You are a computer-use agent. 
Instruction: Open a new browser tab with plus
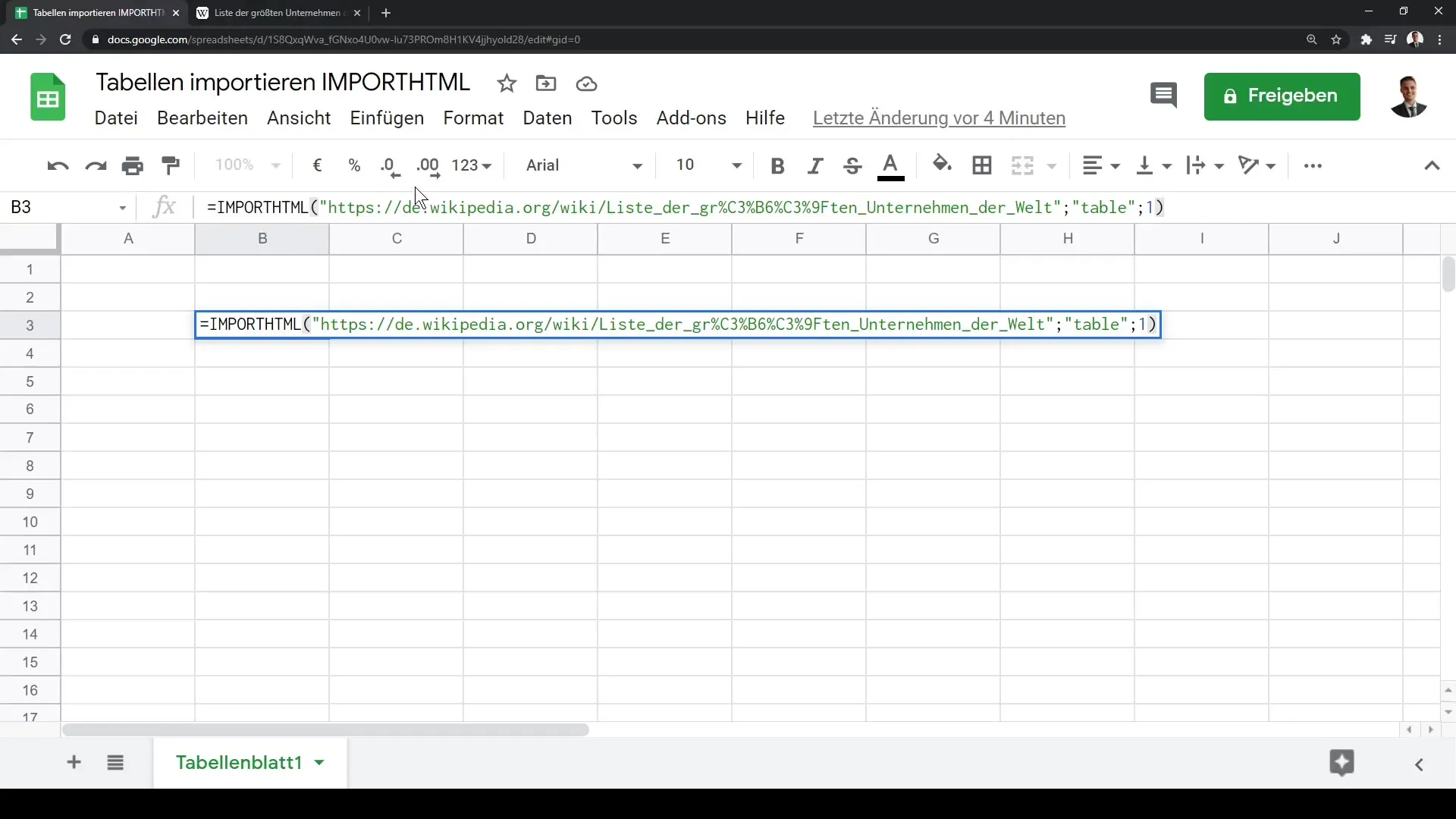(x=386, y=13)
